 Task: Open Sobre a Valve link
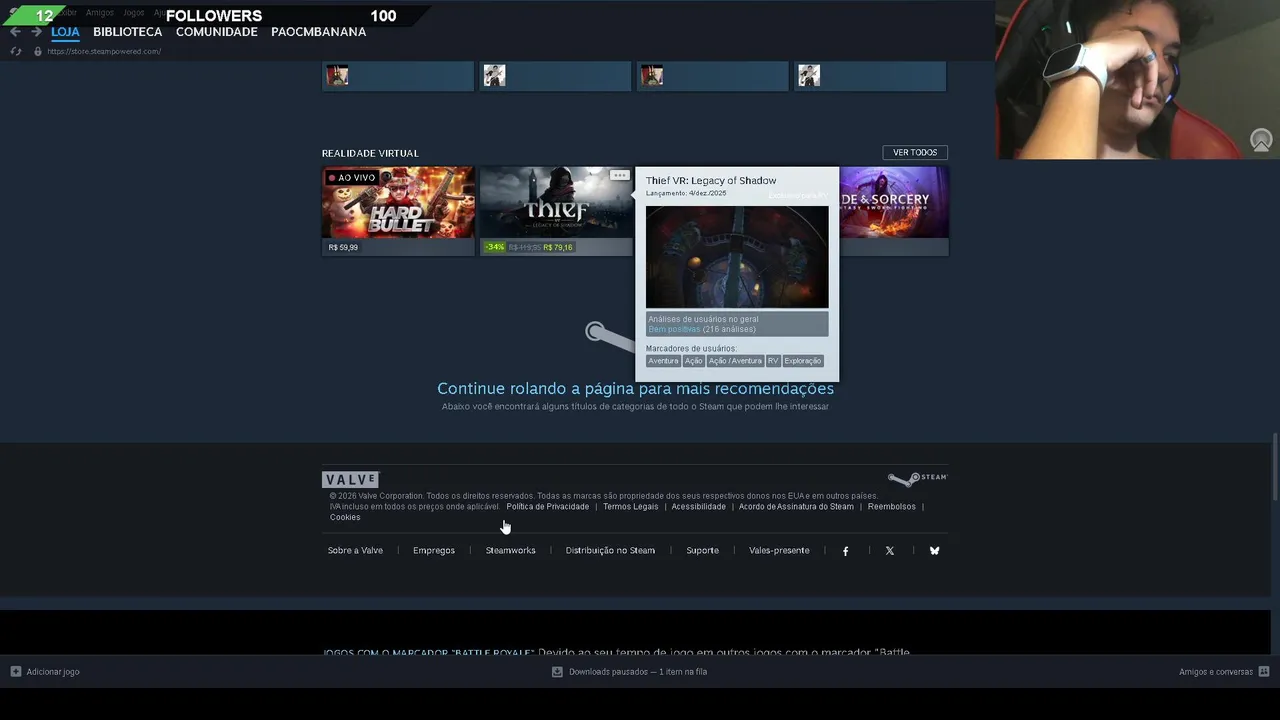point(355,550)
